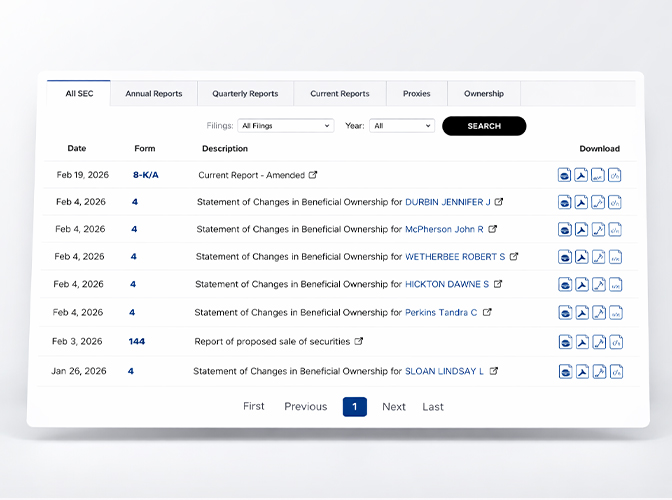Screen dimensions: 672x500
Task: Expand the Year dropdown
Action: [x=401, y=126]
